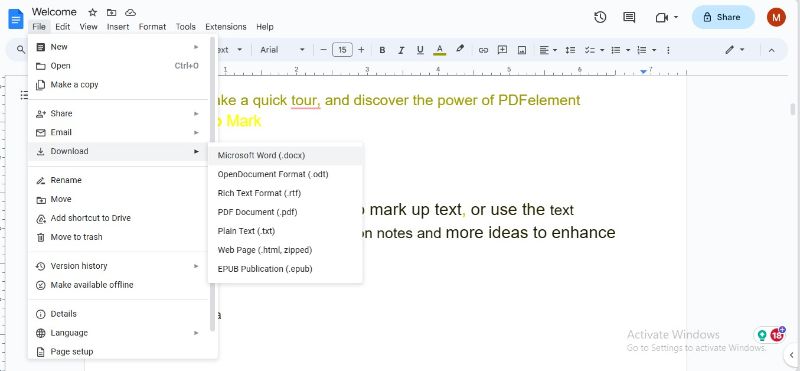The height and width of the screenshot is (371, 800).
Task: Open the Extensions menu
Action: pos(226,27)
